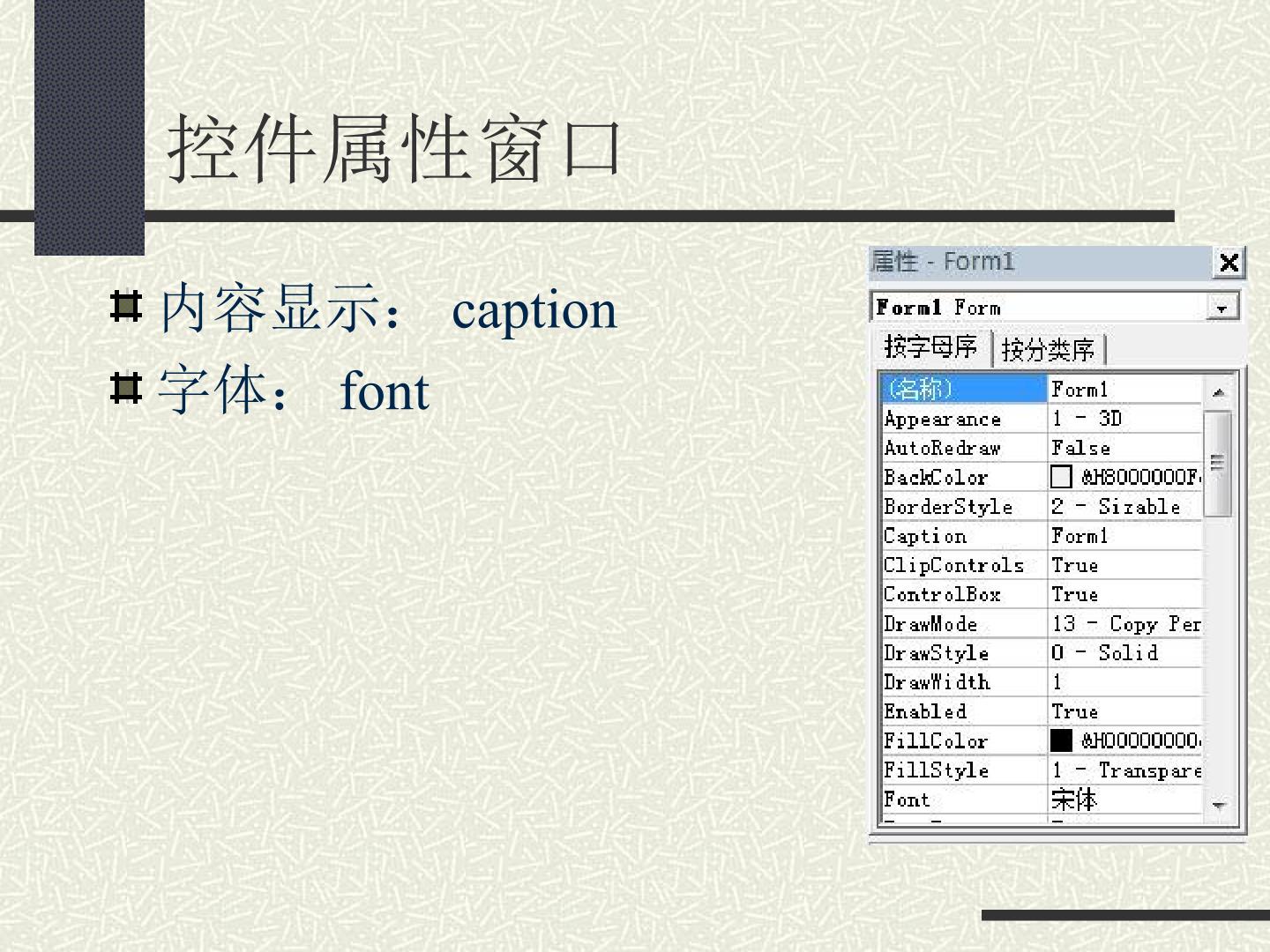Click the properties list scroll up arrow

click(x=1218, y=392)
